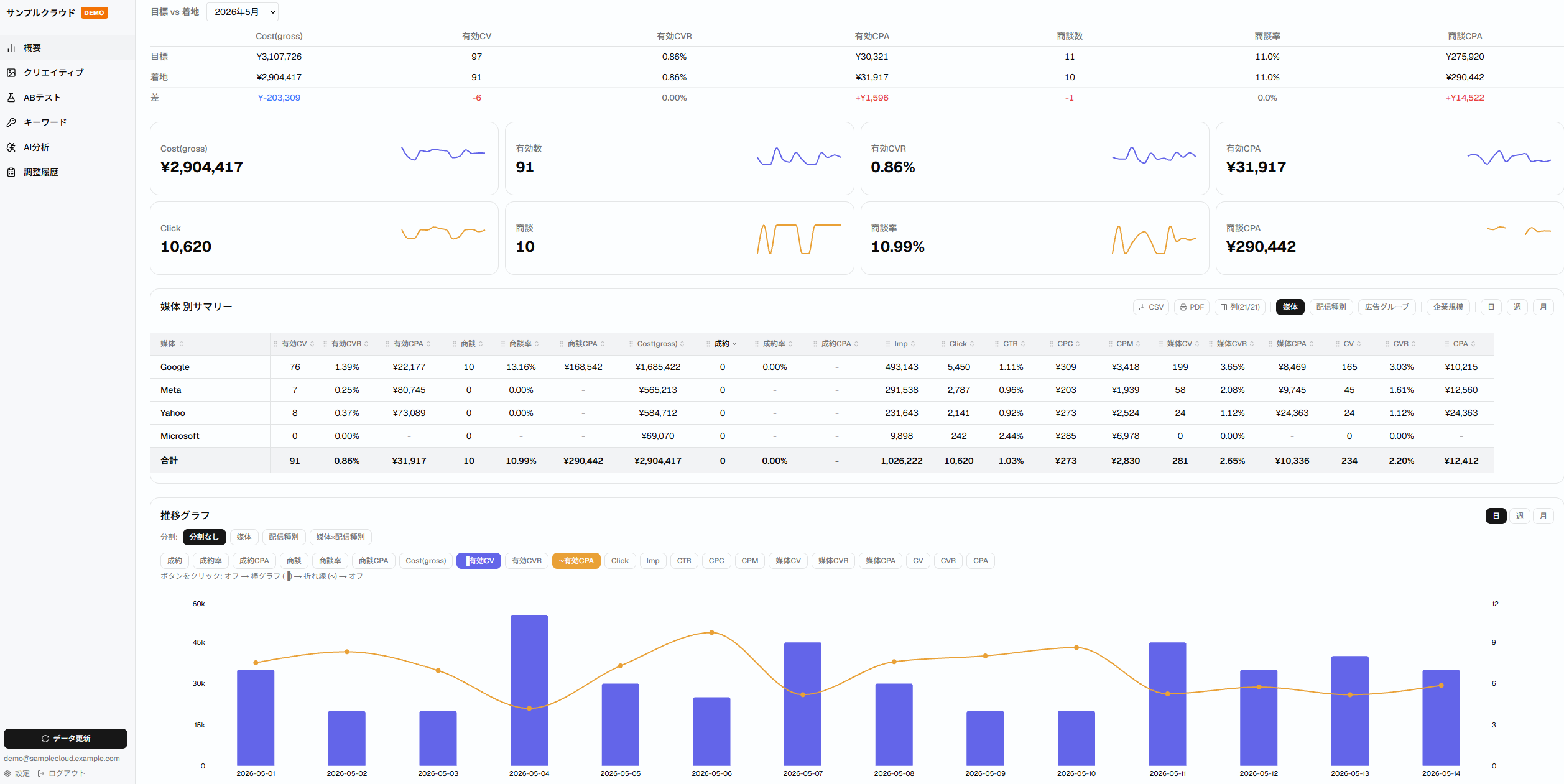Image resolution: width=1564 pixels, height=784 pixels.
Task: Click the AI分析 sidebar icon
Action: click(11, 147)
